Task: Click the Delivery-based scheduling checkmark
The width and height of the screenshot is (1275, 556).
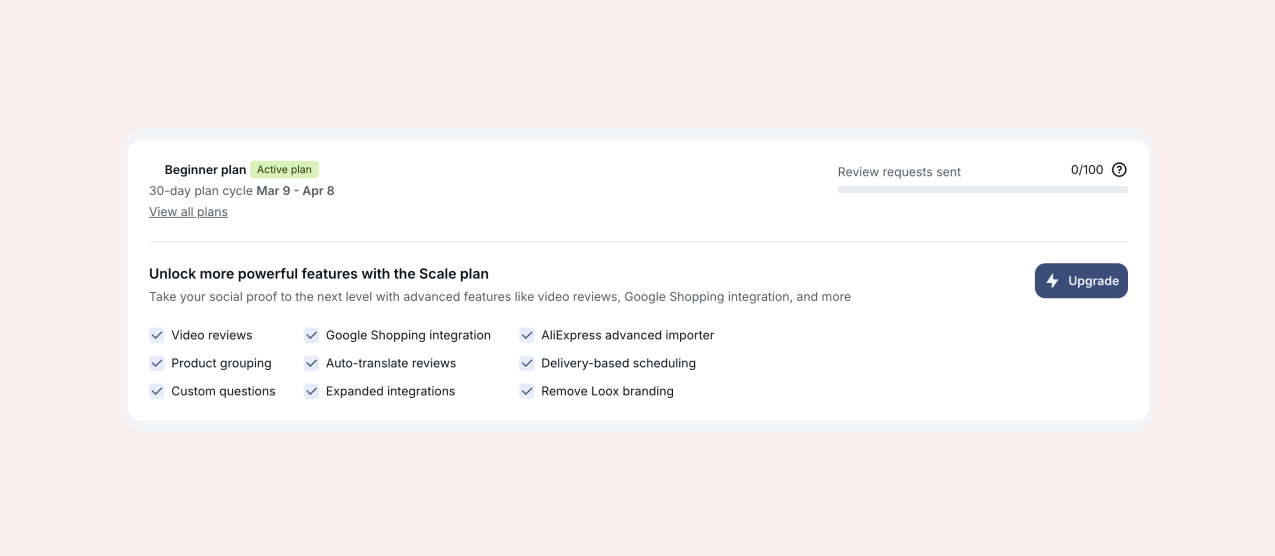Action: coord(527,364)
